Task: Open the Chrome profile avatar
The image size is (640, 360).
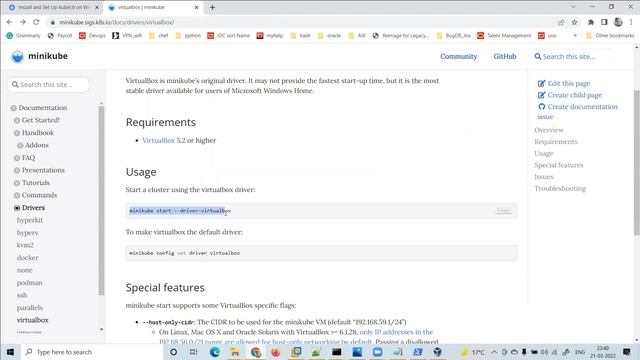Action: 618,22
